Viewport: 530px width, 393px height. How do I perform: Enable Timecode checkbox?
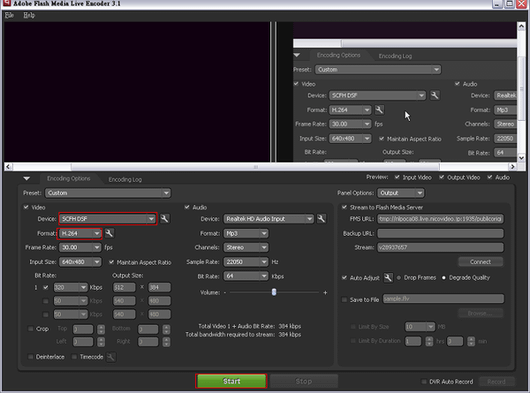[x=75, y=357]
